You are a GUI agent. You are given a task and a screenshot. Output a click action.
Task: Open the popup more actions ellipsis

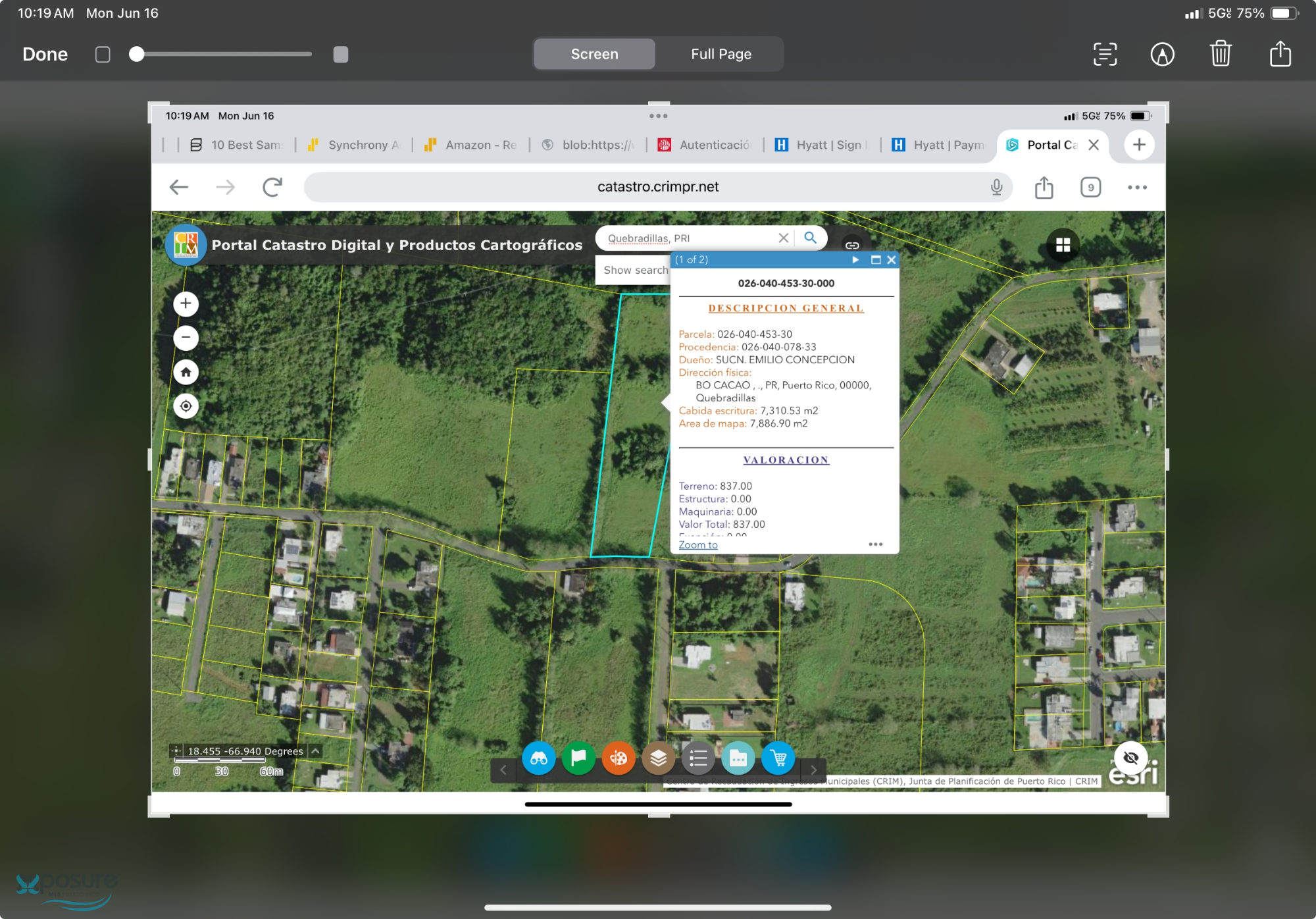[875, 544]
